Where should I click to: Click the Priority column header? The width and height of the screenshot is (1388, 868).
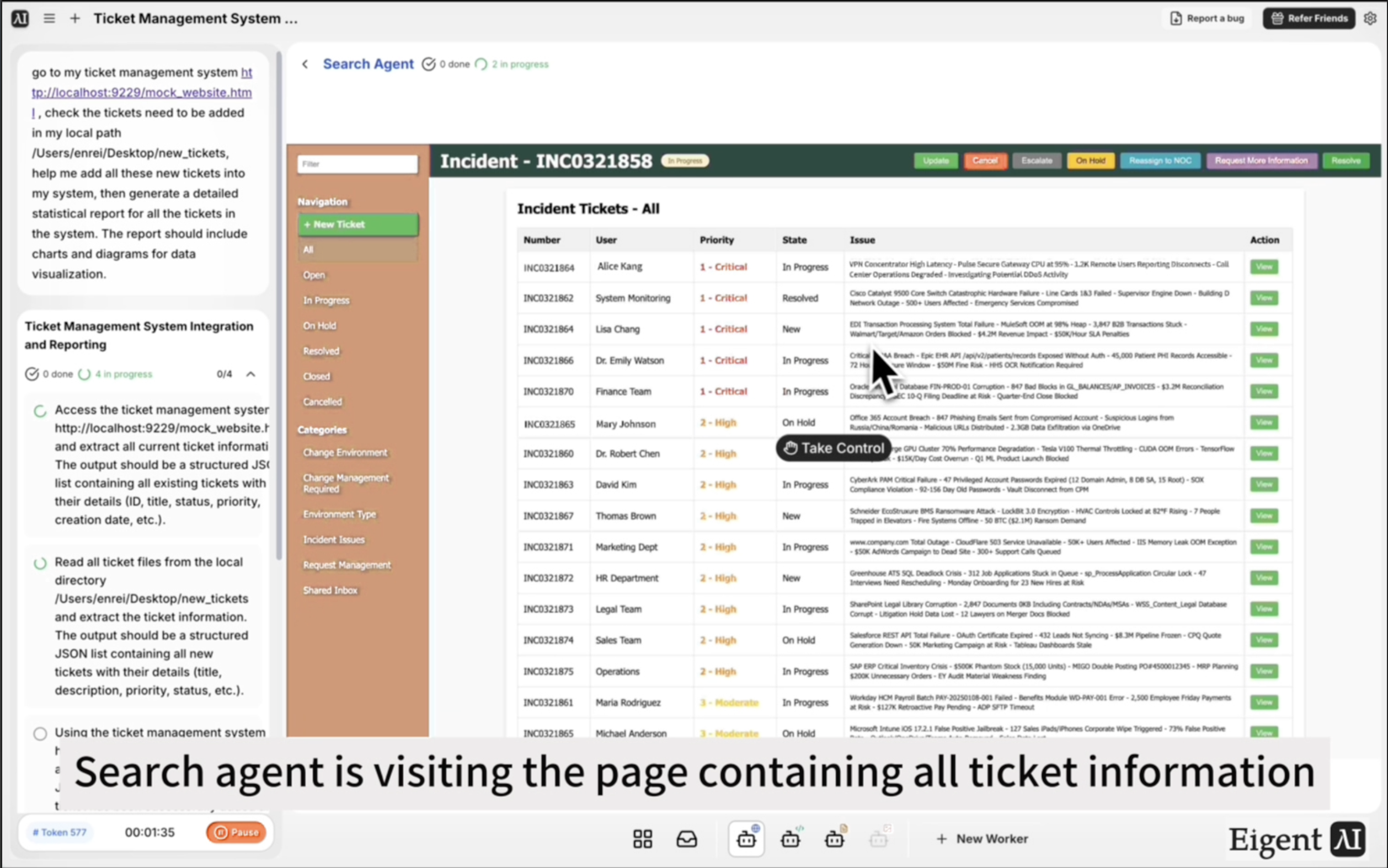point(717,240)
